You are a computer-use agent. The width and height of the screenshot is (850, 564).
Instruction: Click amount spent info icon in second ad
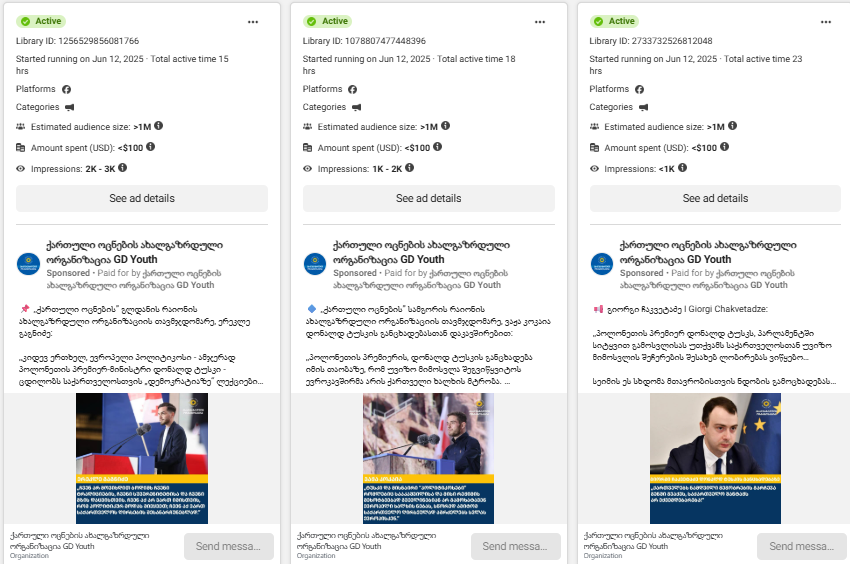click(437, 146)
